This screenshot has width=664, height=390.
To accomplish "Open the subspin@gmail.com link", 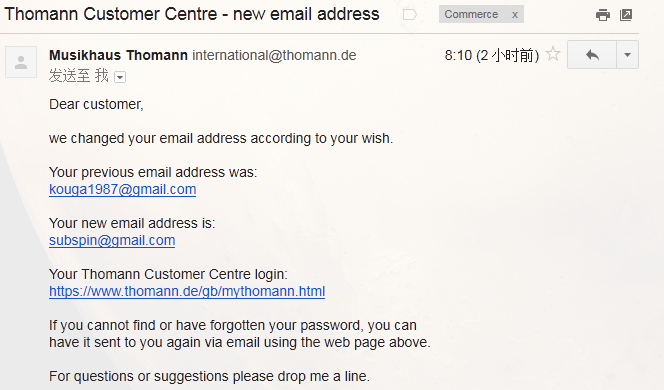I will click(112, 241).
